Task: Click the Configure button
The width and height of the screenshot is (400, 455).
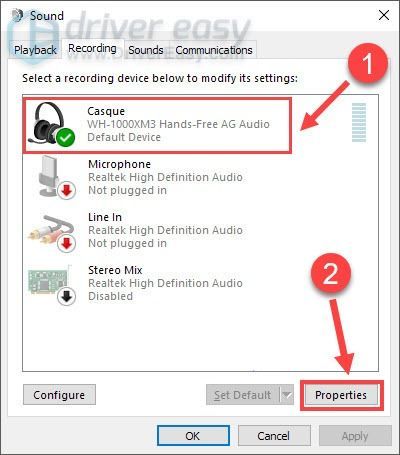Action: (59, 395)
